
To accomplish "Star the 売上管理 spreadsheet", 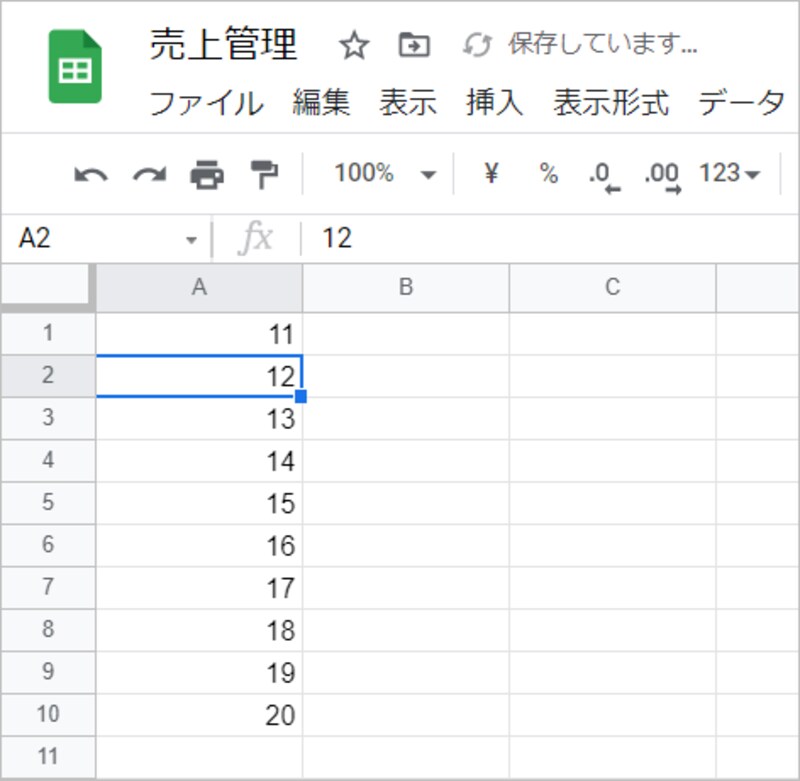I will click(x=352, y=46).
